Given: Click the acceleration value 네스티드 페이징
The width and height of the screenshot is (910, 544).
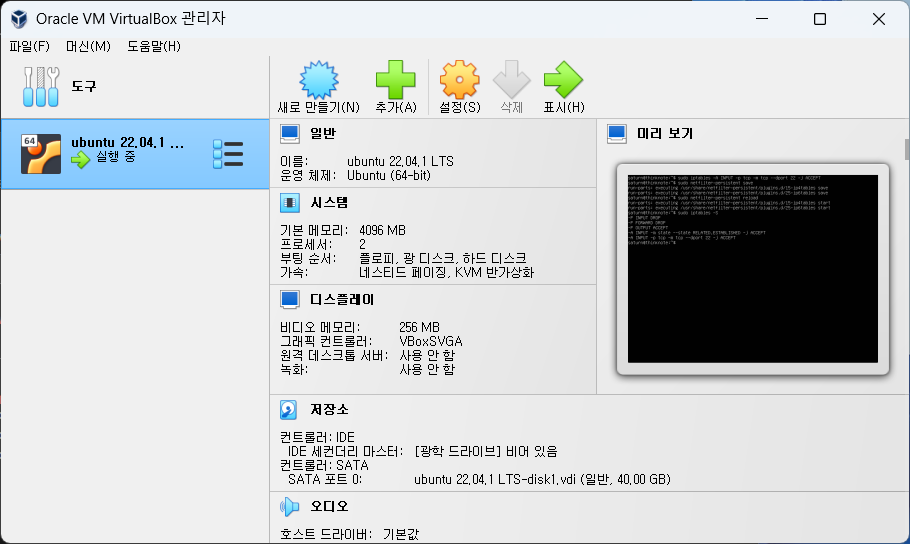Looking at the screenshot, I should click(446, 272).
